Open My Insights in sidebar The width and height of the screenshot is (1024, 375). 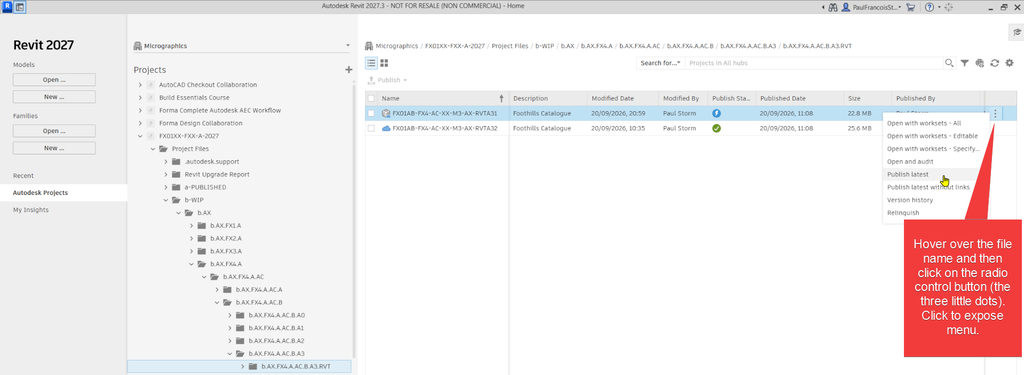pos(31,210)
